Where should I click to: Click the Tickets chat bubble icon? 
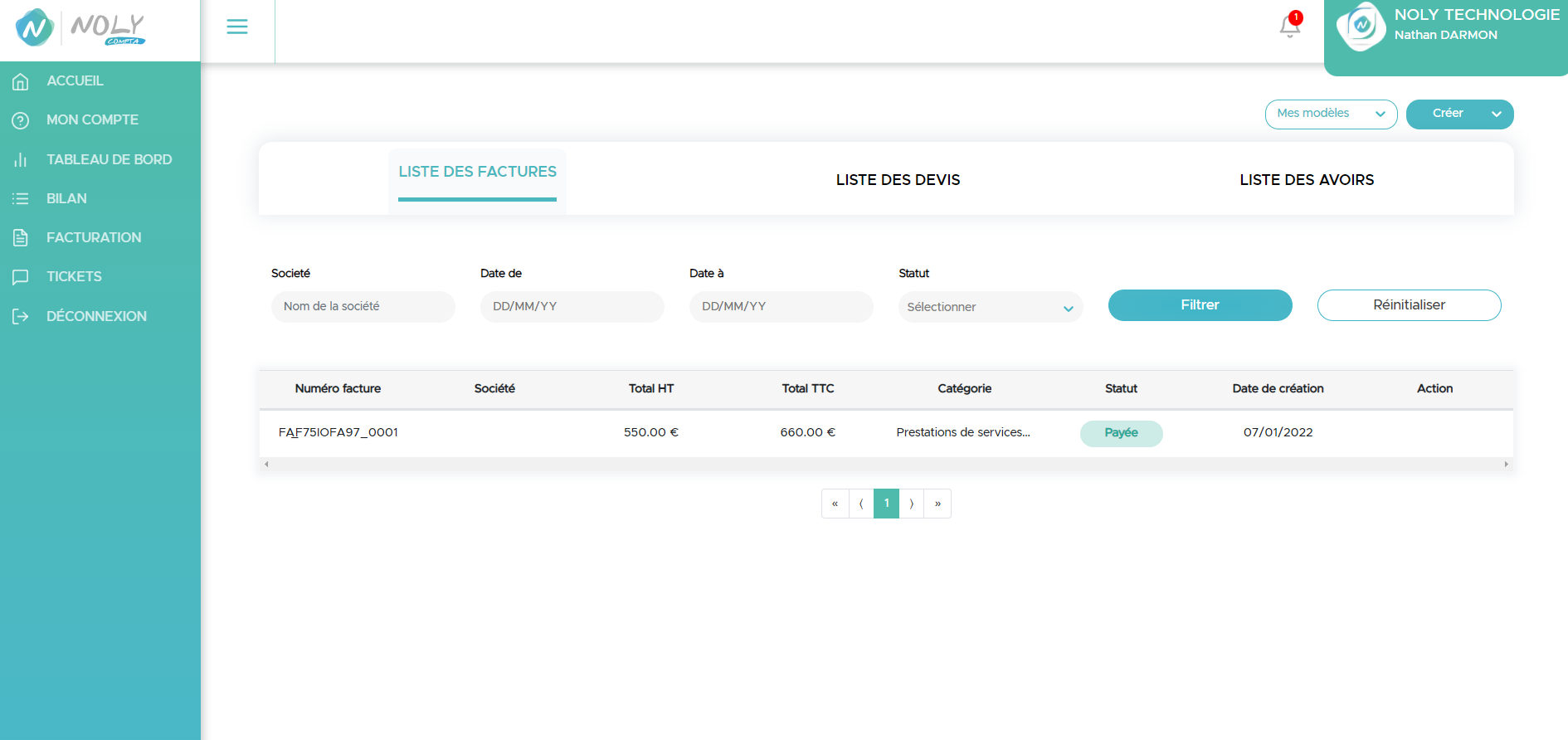[x=21, y=277]
